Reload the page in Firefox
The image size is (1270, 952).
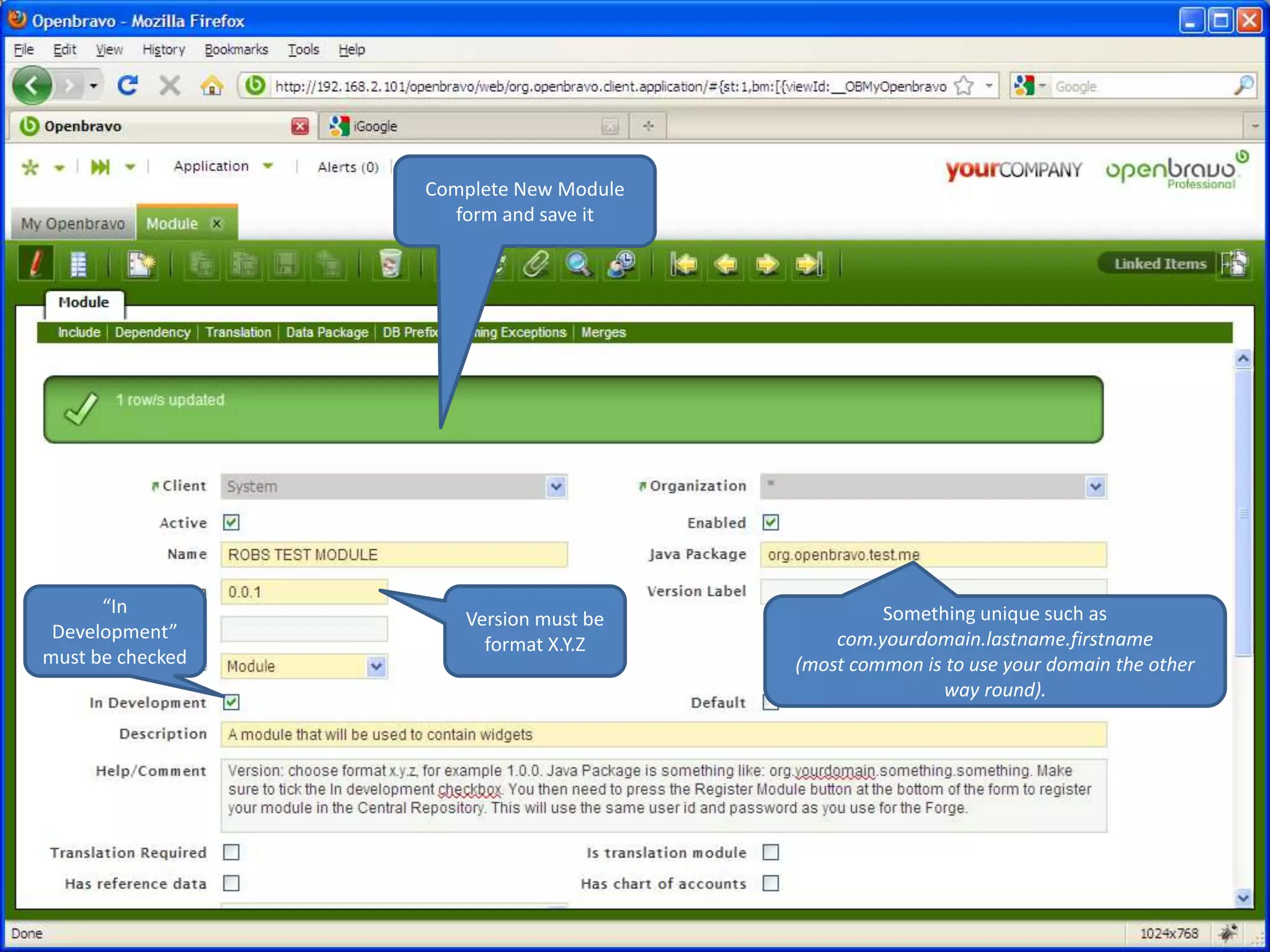pos(128,86)
